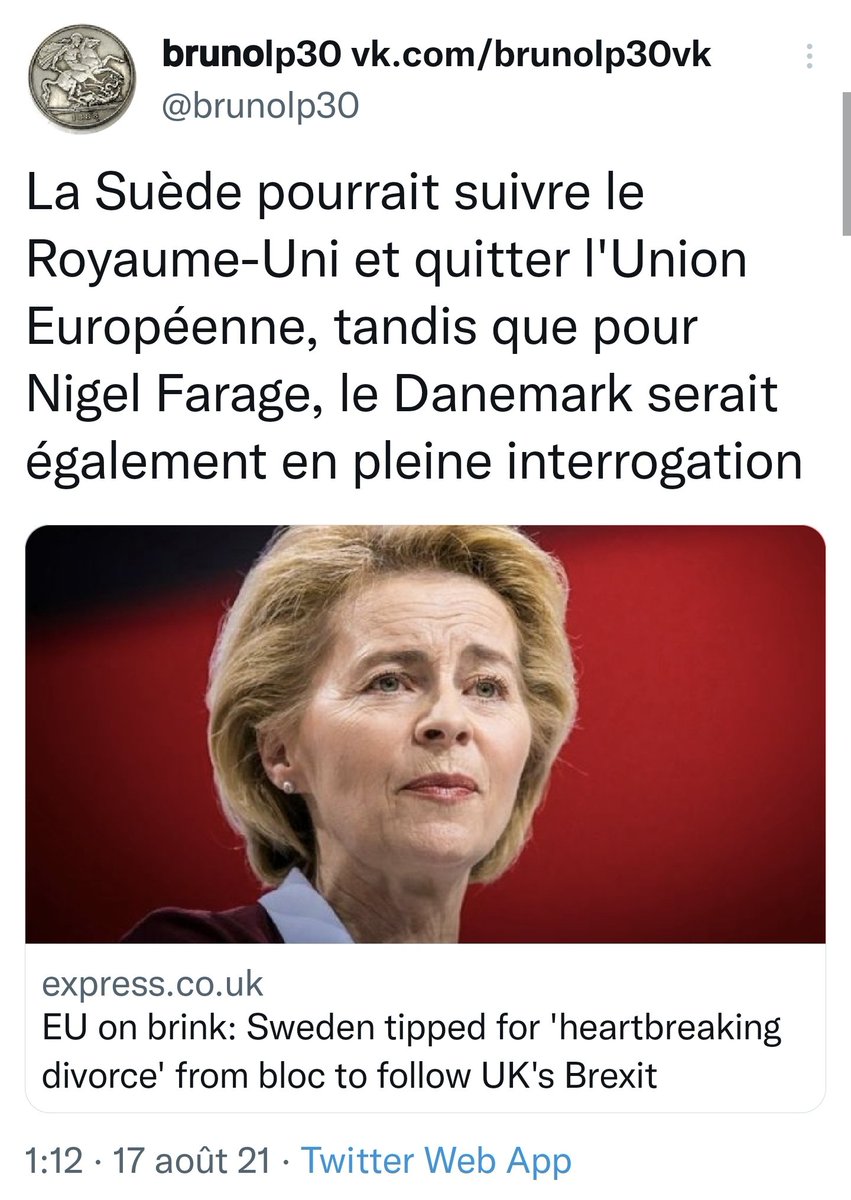This screenshot has width=851, height=1200.
Task: Open the Twitter Web App source link
Action: tap(436, 1162)
